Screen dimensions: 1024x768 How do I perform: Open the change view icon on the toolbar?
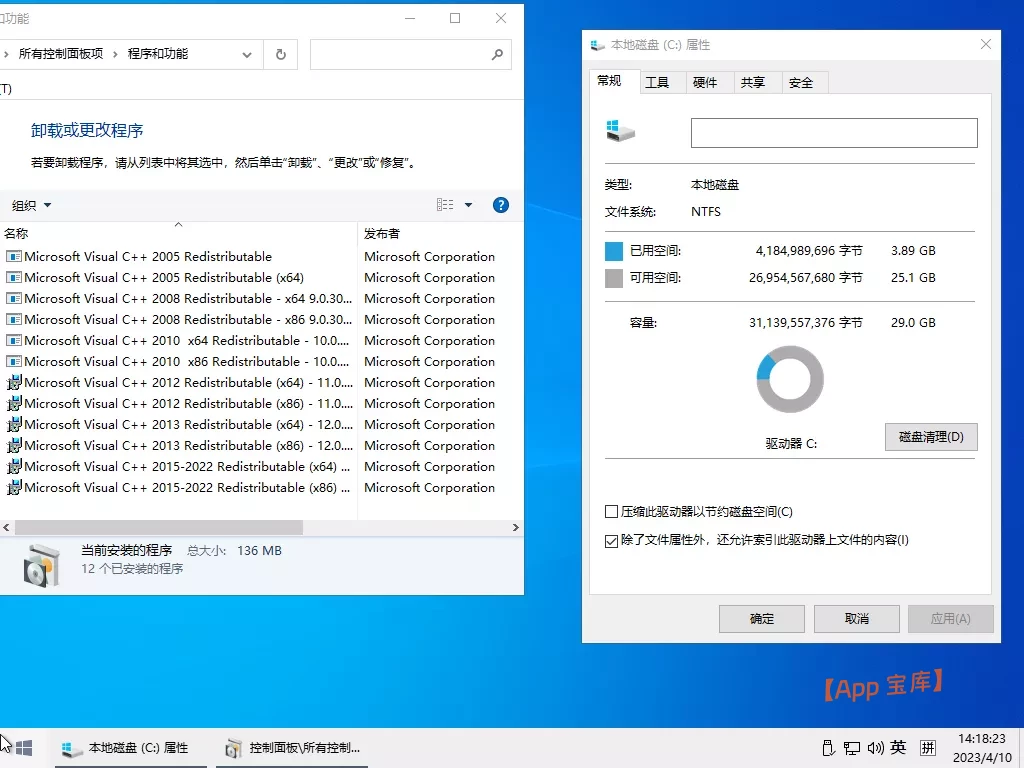(x=444, y=204)
